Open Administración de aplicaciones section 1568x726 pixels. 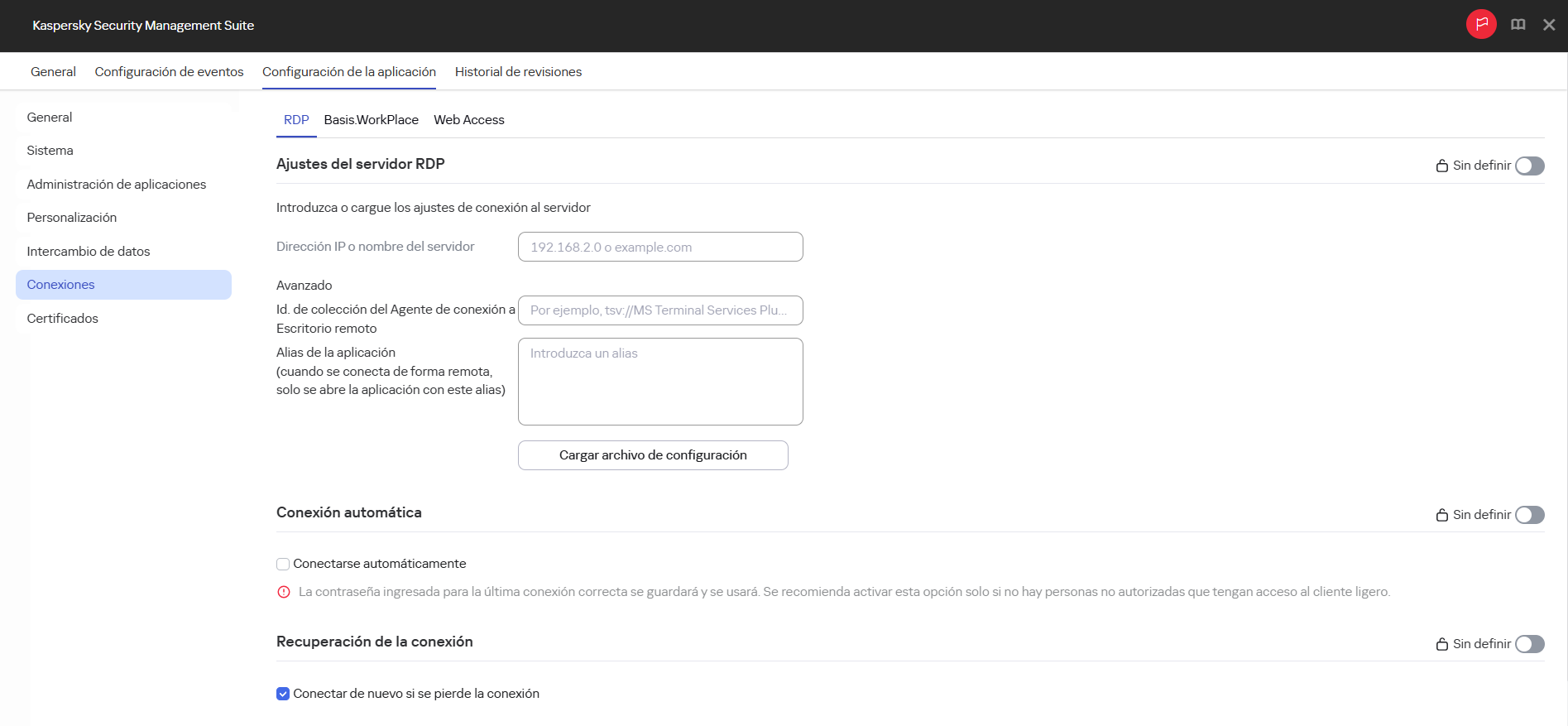(123, 185)
